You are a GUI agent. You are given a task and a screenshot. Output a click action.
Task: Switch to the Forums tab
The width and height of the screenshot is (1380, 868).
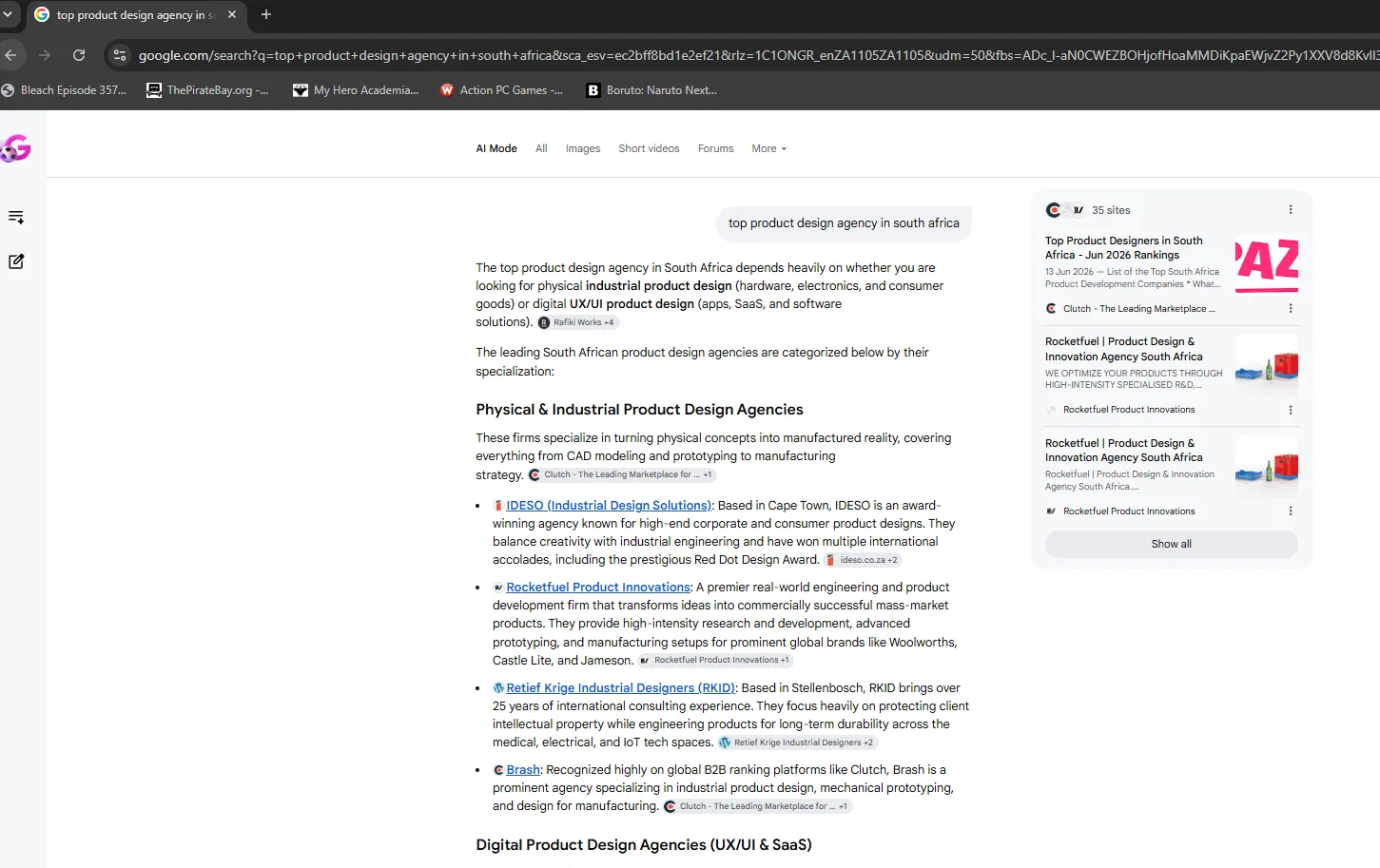715,148
